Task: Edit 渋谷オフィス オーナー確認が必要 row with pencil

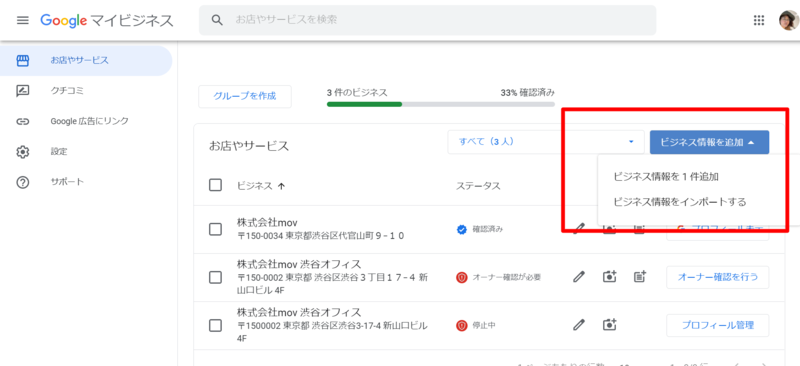Action: 578,277
